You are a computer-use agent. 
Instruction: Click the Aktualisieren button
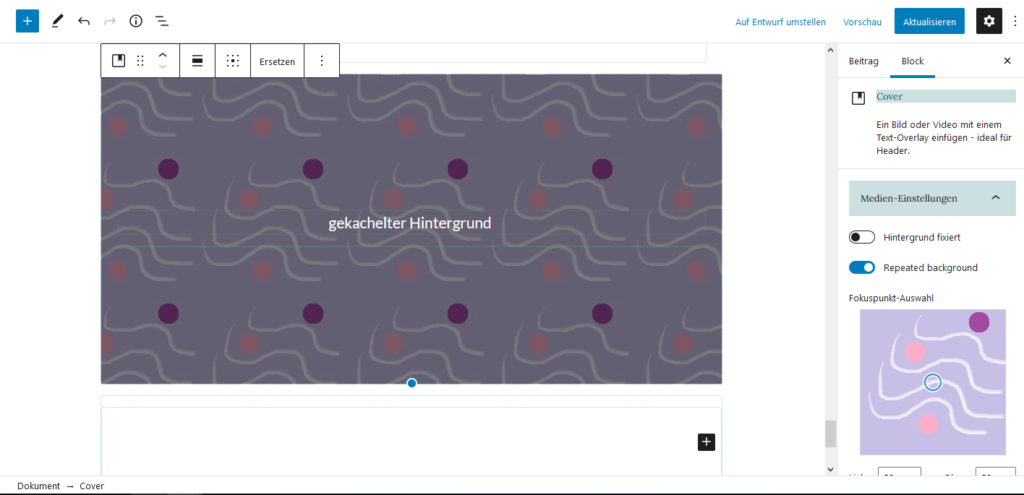pos(929,21)
